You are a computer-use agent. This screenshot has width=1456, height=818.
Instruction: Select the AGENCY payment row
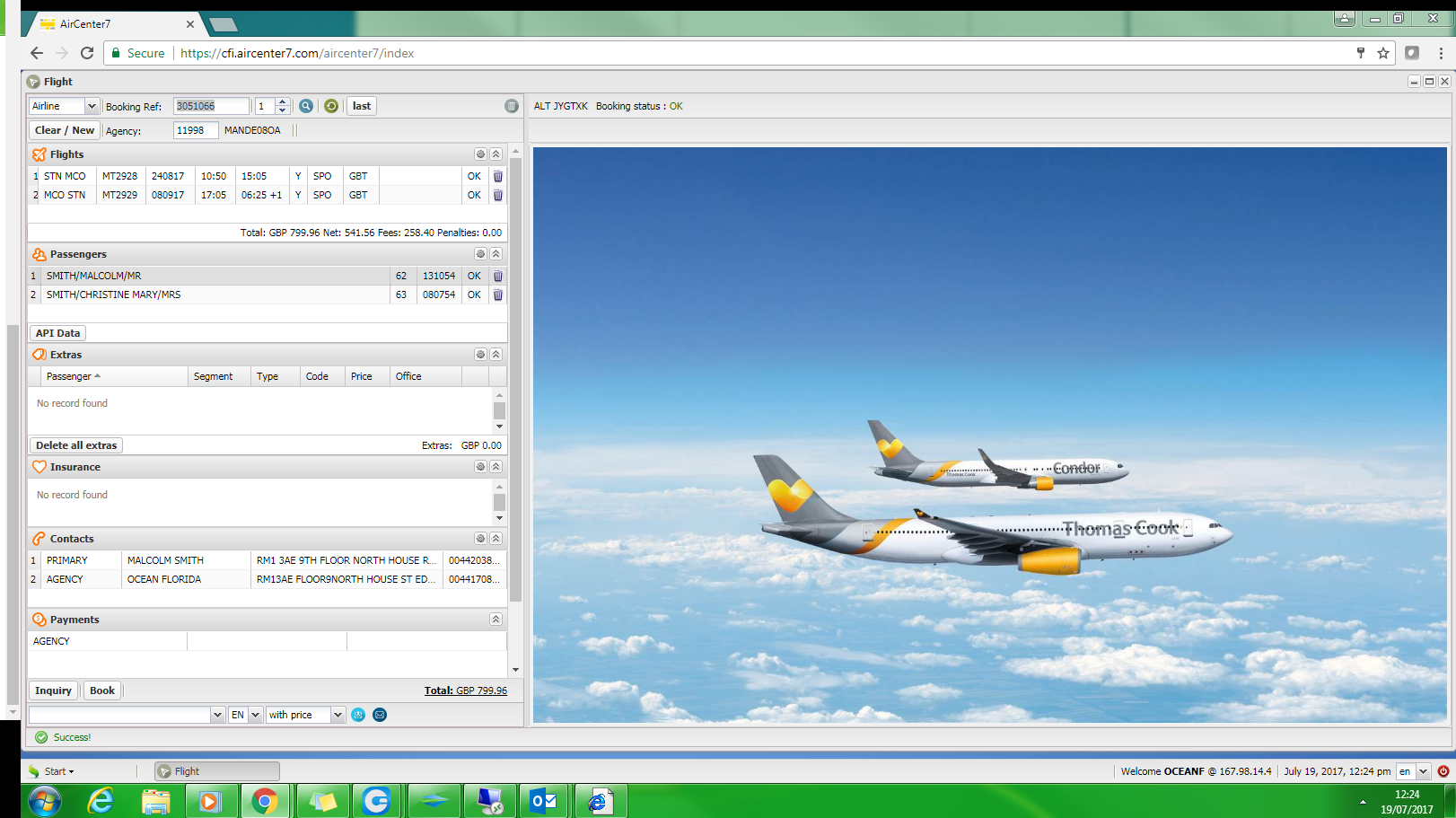[268, 641]
